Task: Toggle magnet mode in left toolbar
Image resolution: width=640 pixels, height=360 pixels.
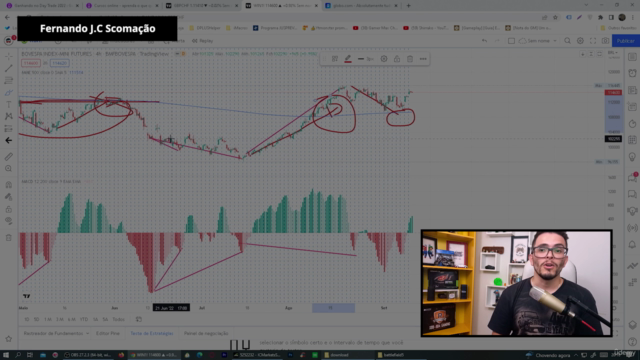Action: (9, 184)
